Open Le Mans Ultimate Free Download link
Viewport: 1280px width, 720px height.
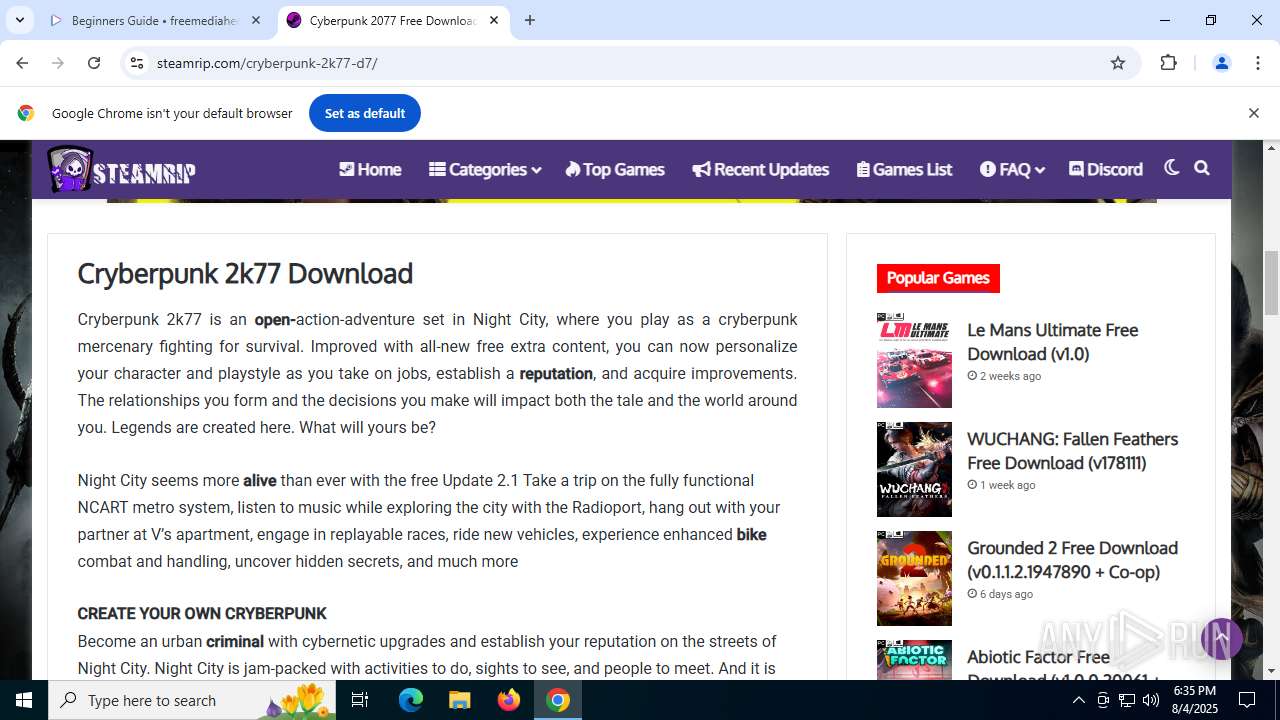(x=1052, y=342)
